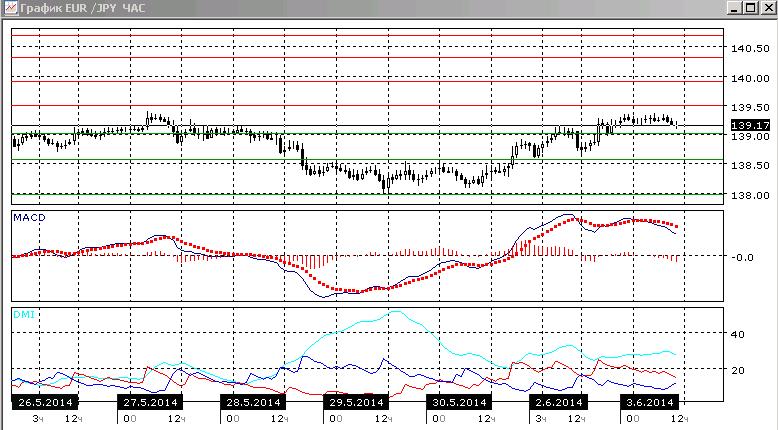Image resolution: width=778 pixels, height=430 pixels.
Task: Click the DMI 20 level label
Action: pos(738,370)
